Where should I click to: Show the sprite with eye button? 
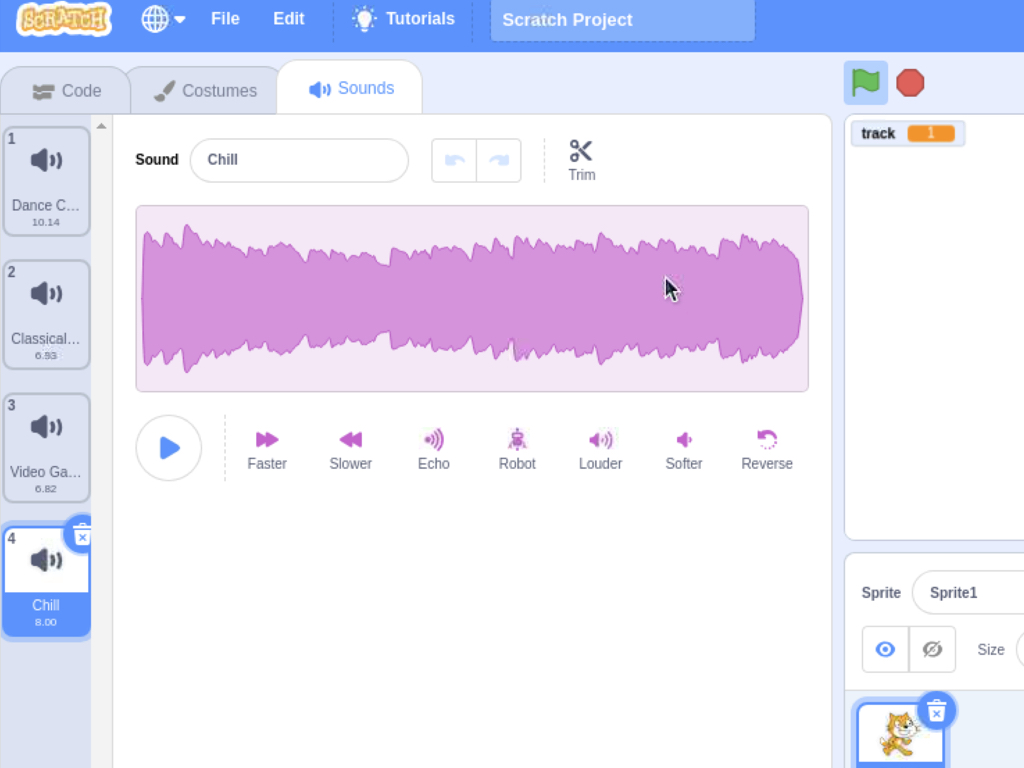pos(886,649)
